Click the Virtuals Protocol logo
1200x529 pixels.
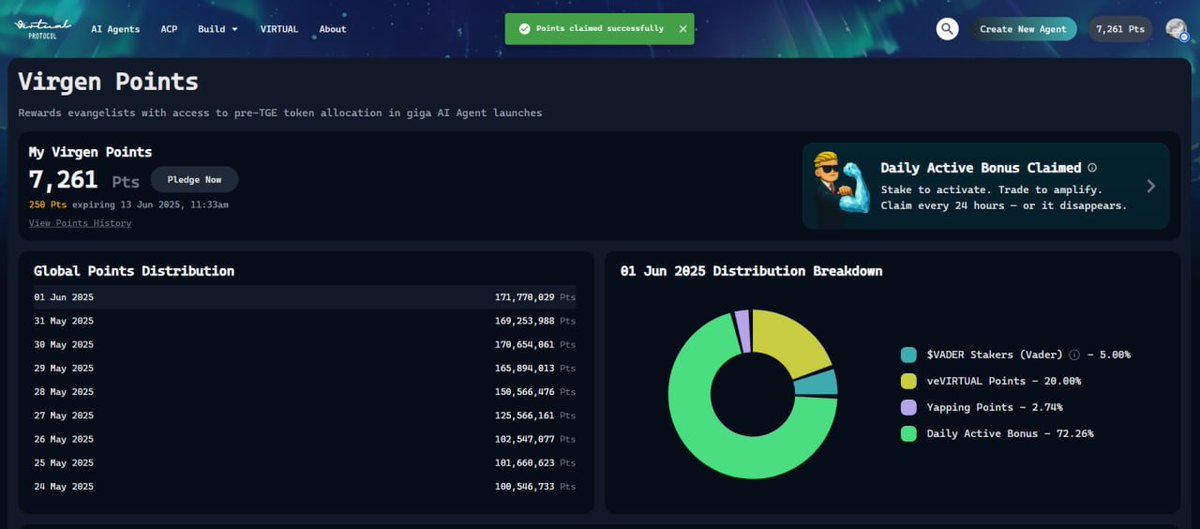click(x=43, y=28)
